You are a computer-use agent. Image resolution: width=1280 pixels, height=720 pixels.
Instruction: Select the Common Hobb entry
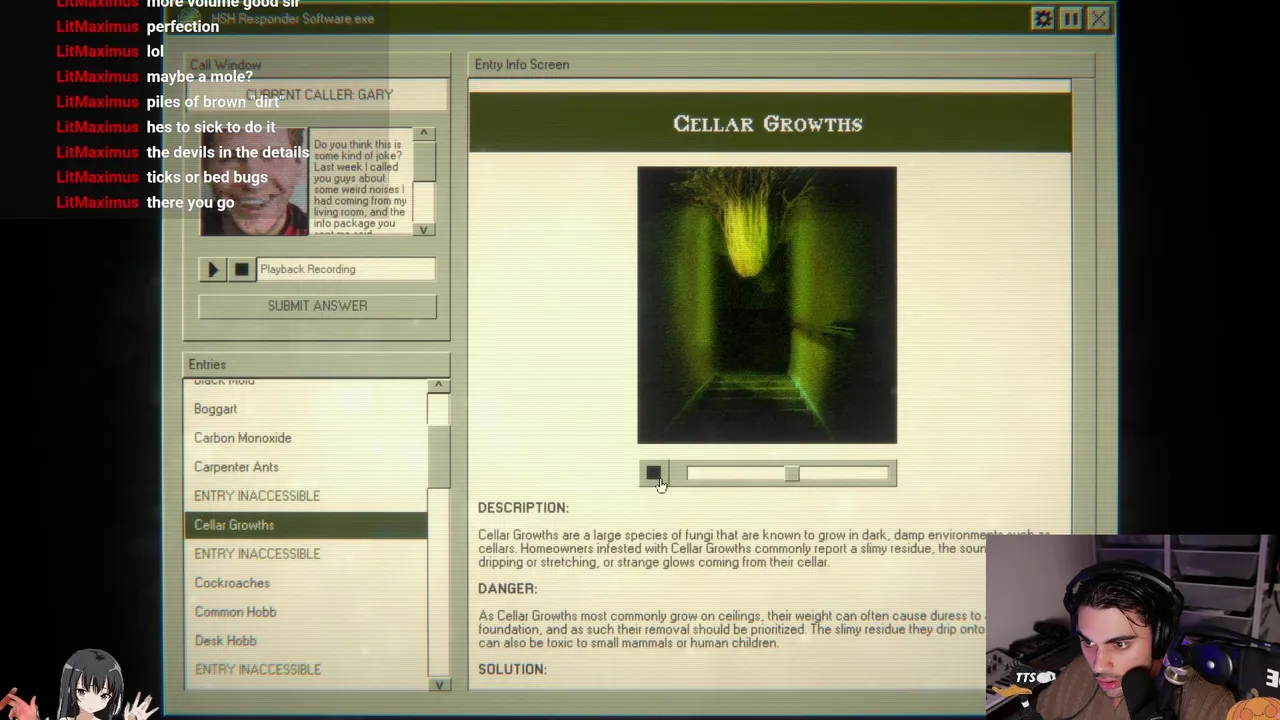coord(305,612)
